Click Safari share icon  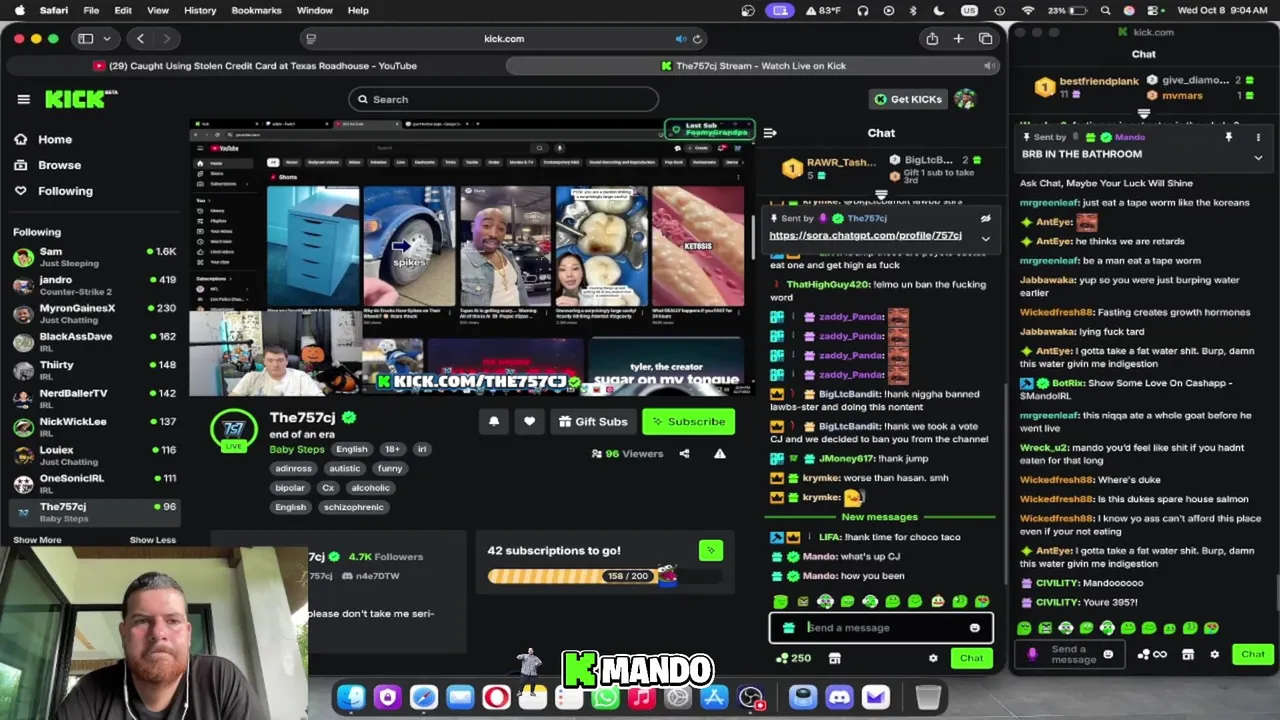tap(932, 38)
